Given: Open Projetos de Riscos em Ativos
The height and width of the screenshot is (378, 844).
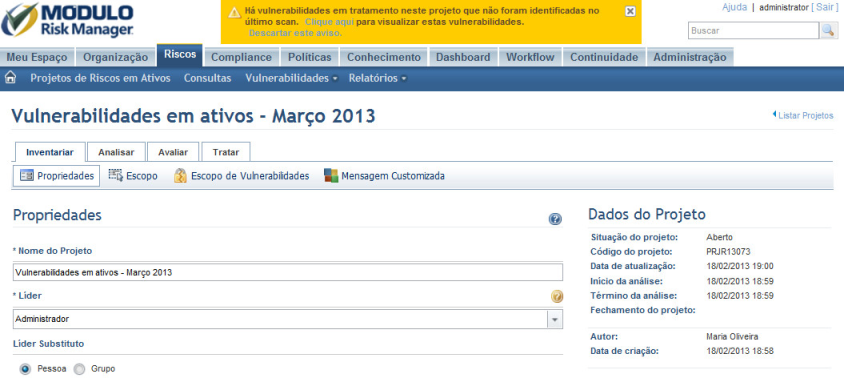Looking at the screenshot, I should click(100, 78).
